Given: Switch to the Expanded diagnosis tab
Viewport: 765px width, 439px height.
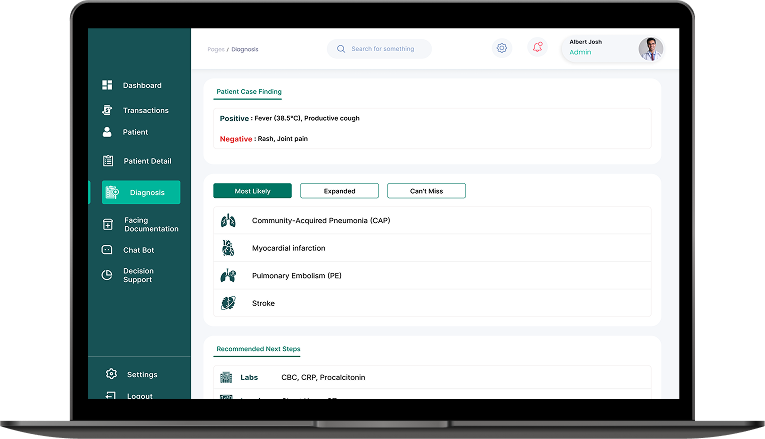Looking at the screenshot, I should [339, 191].
